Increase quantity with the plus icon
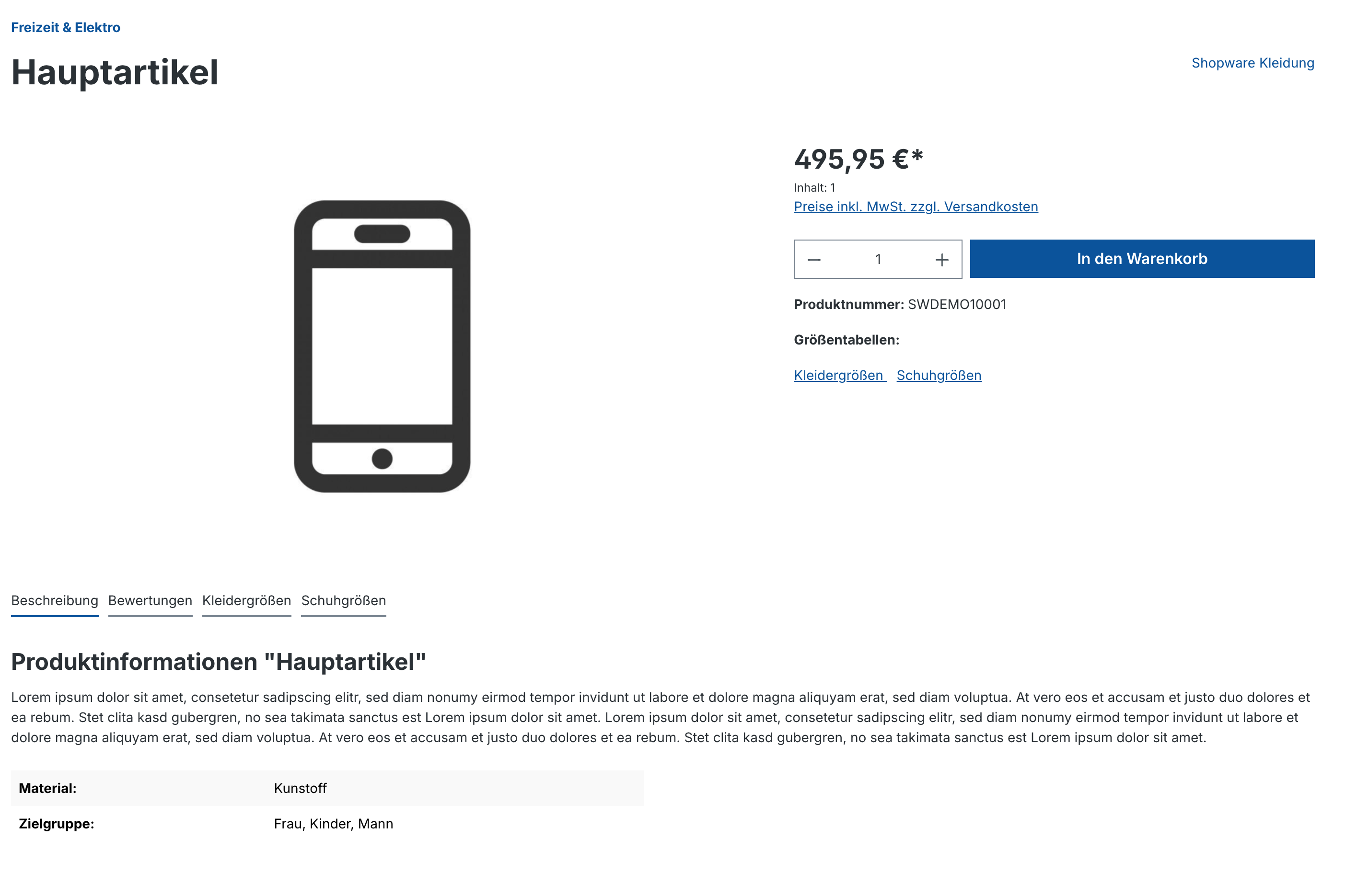The width and height of the screenshot is (1369, 896). point(941,260)
